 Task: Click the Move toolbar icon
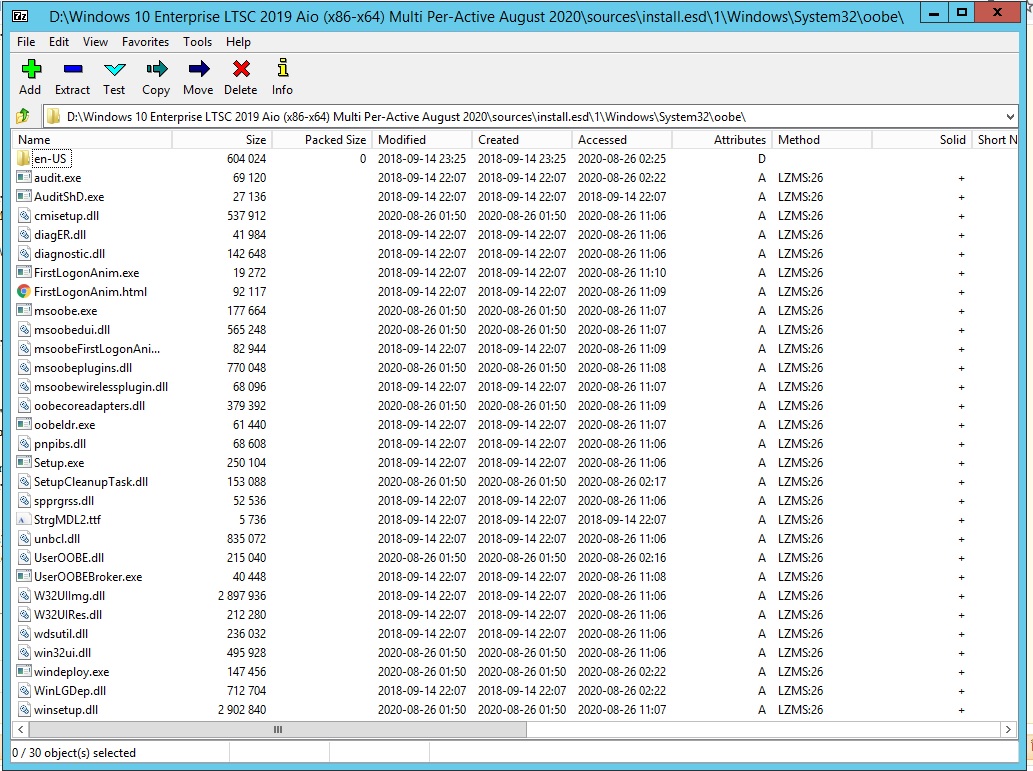click(198, 69)
